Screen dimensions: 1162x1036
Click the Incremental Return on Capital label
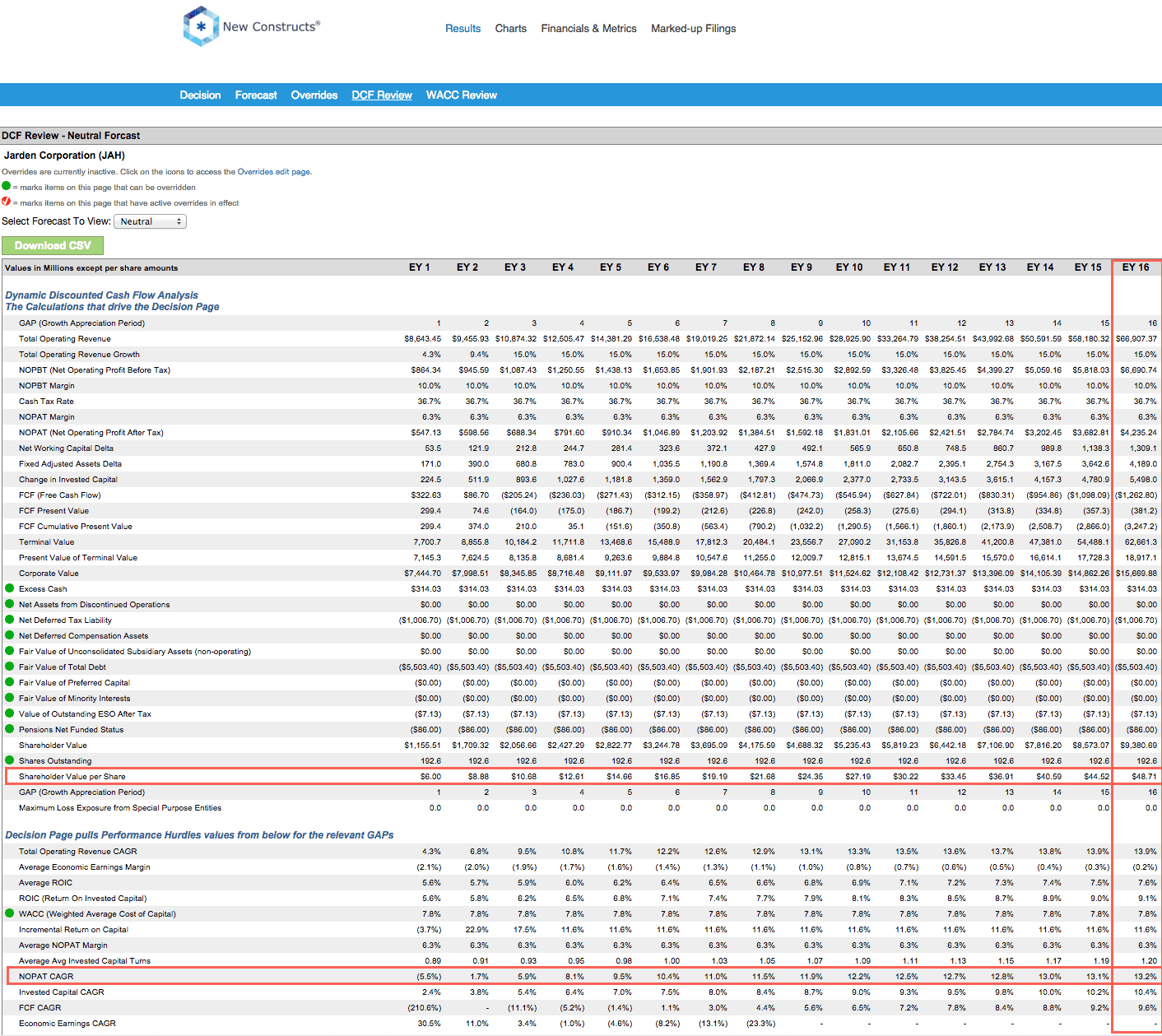coord(73,930)
